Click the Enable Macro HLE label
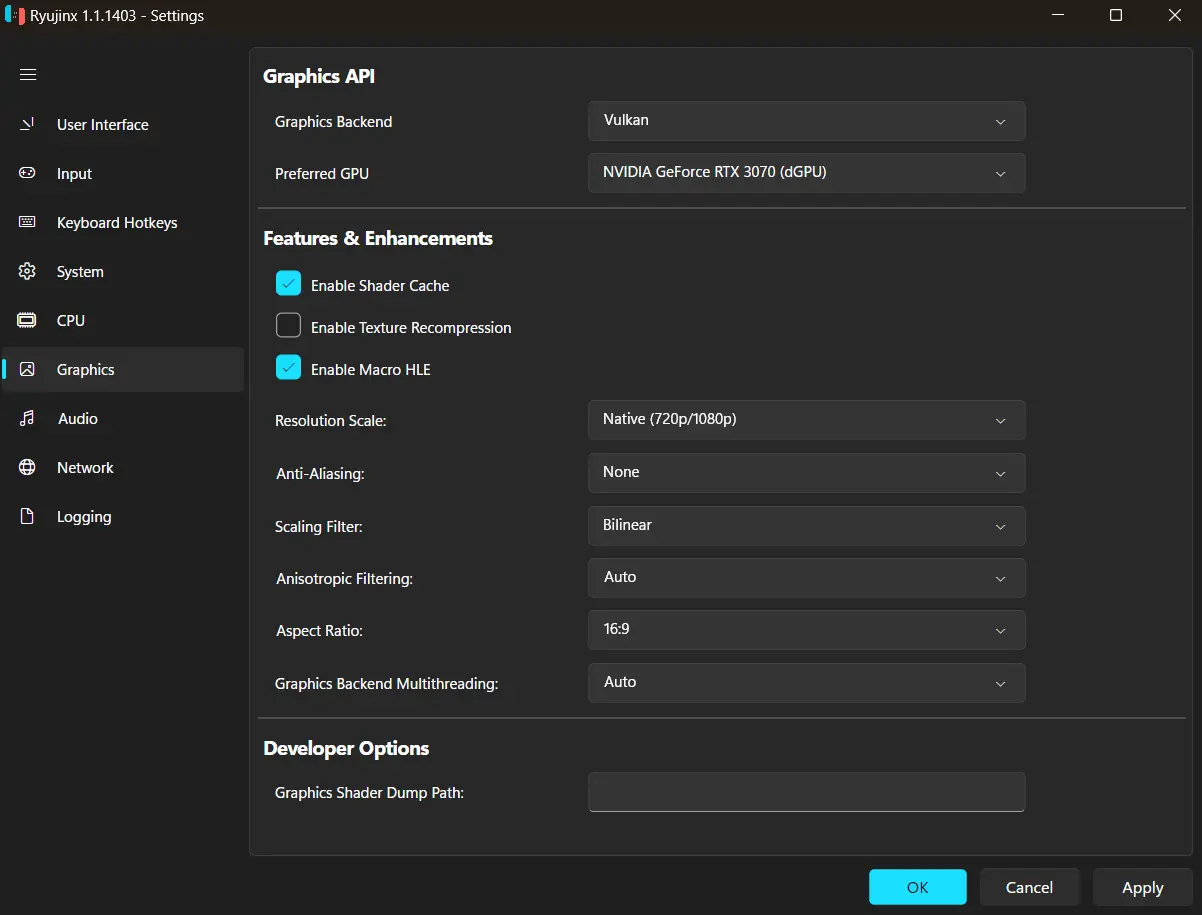The height and width of the screenshot is (915, 1202). pos(371,370)
